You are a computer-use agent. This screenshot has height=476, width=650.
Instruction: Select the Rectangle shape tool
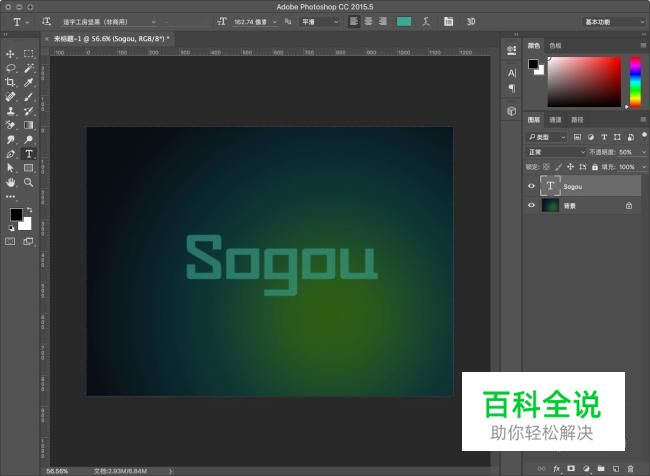point(28,168)
